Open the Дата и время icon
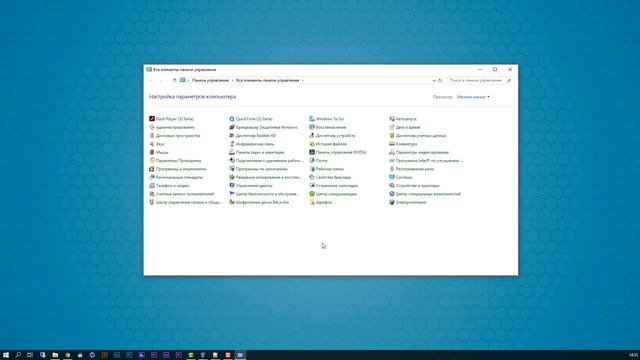The height and width of the screenshot is (360, 640). click(392, 127)
